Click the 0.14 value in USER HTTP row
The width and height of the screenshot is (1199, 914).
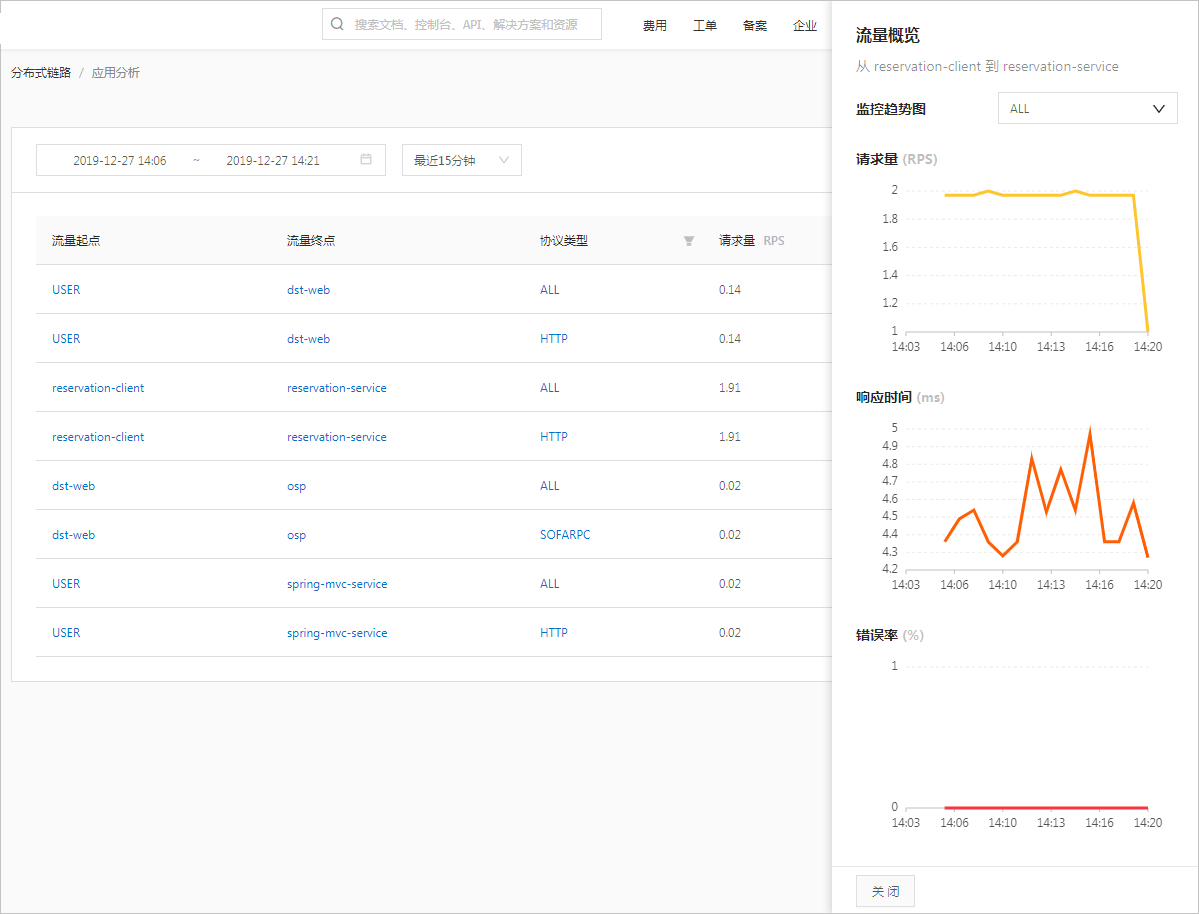pos(729,339)
